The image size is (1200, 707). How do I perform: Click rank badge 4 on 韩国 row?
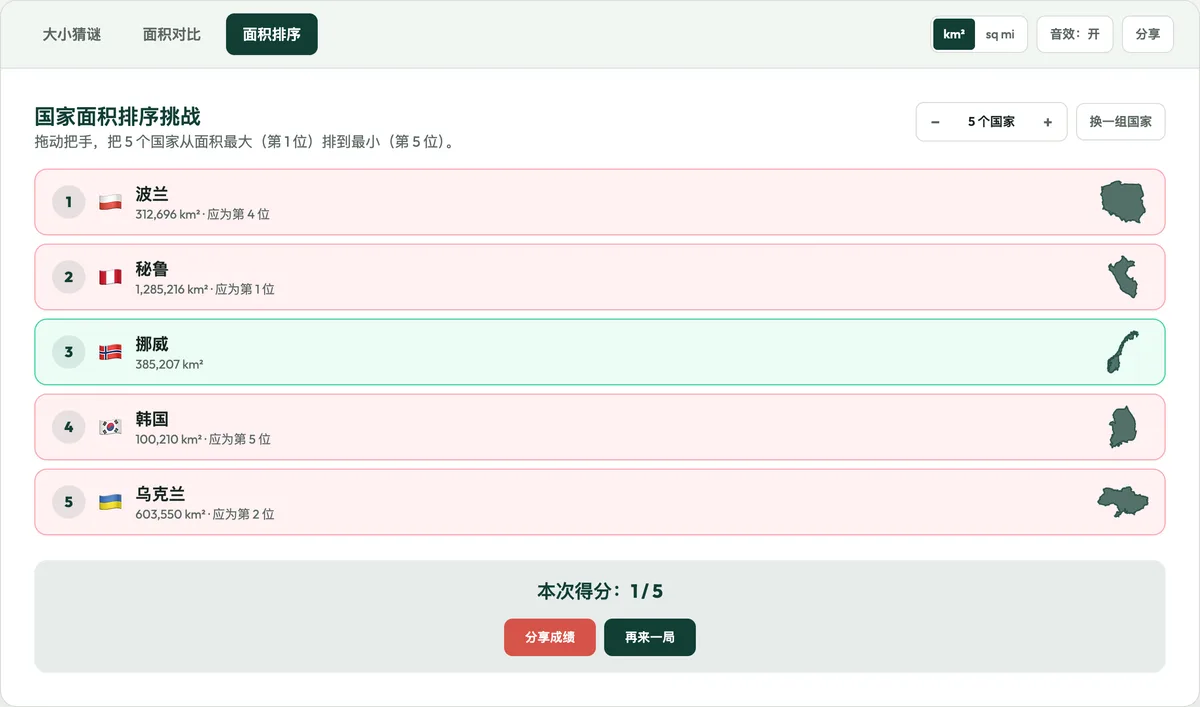[x=69, y=427]
